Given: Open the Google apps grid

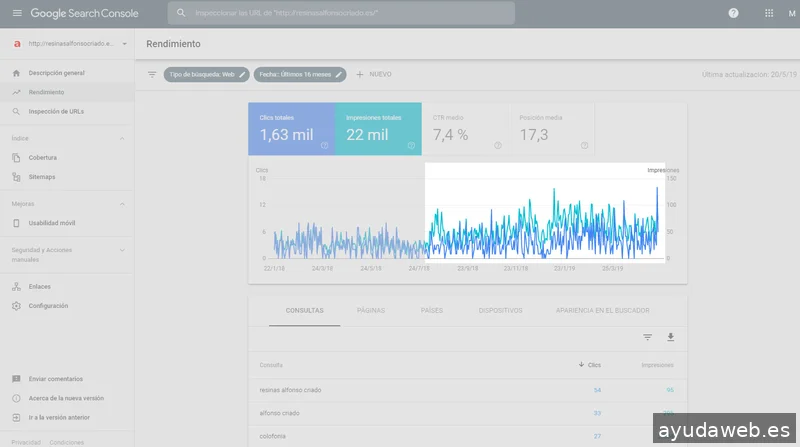Looking at the screenshot, I should tap(768, 14).
